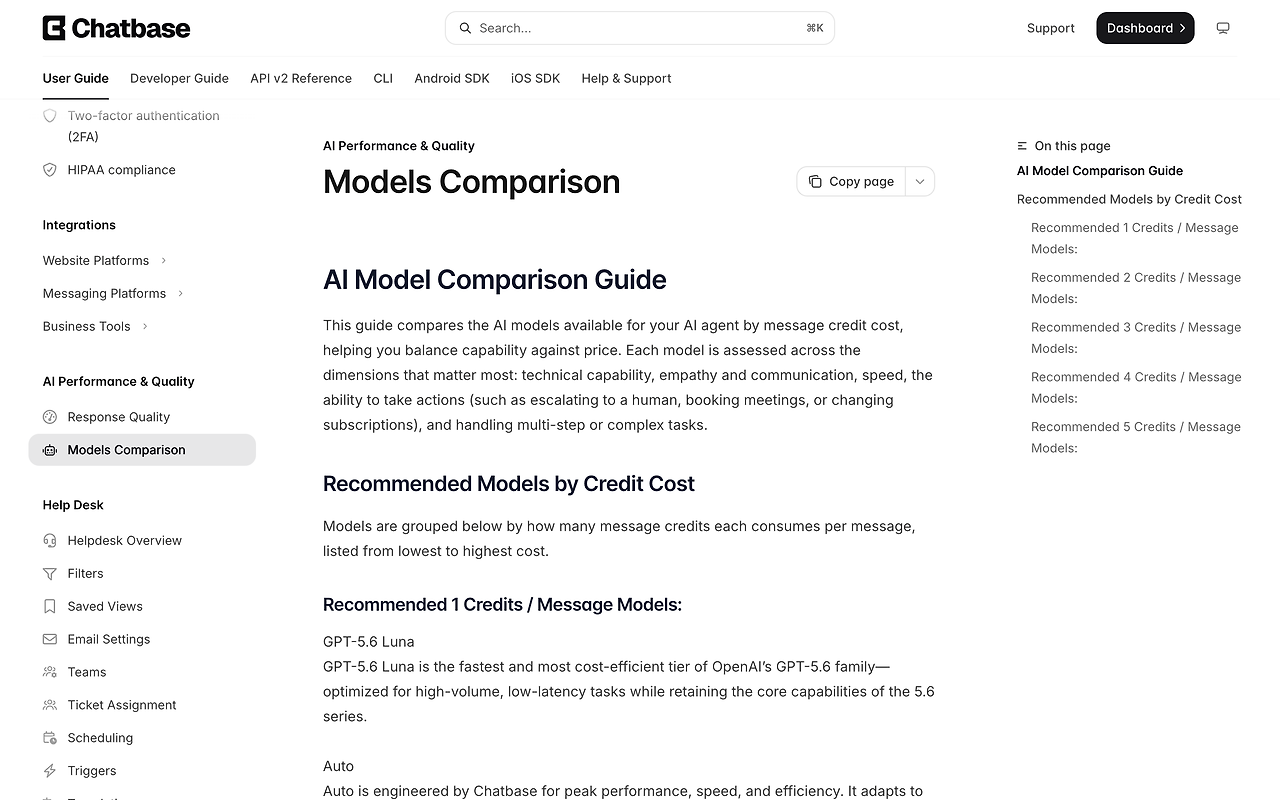This screenshot has width=1280, height=800.
Task: Open the Dashboard button
Action: (x=1145, y=28)
